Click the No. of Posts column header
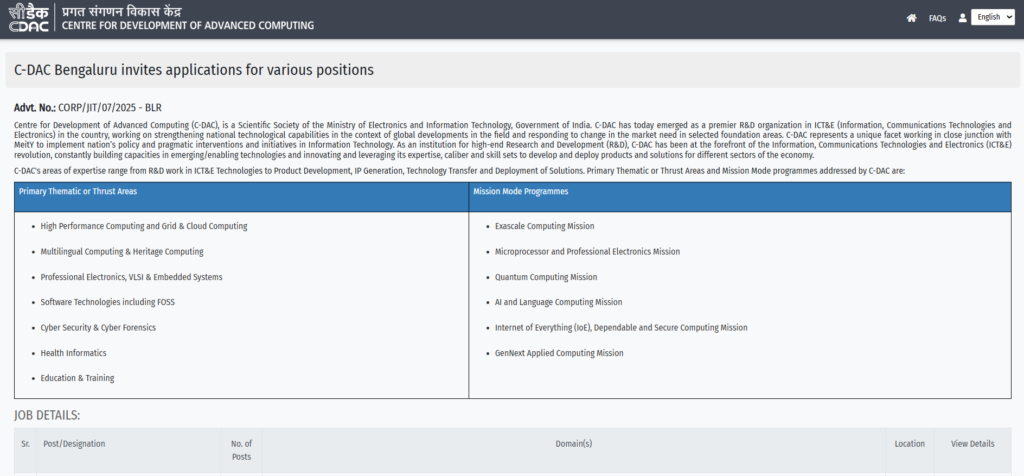 coord(241,449)
